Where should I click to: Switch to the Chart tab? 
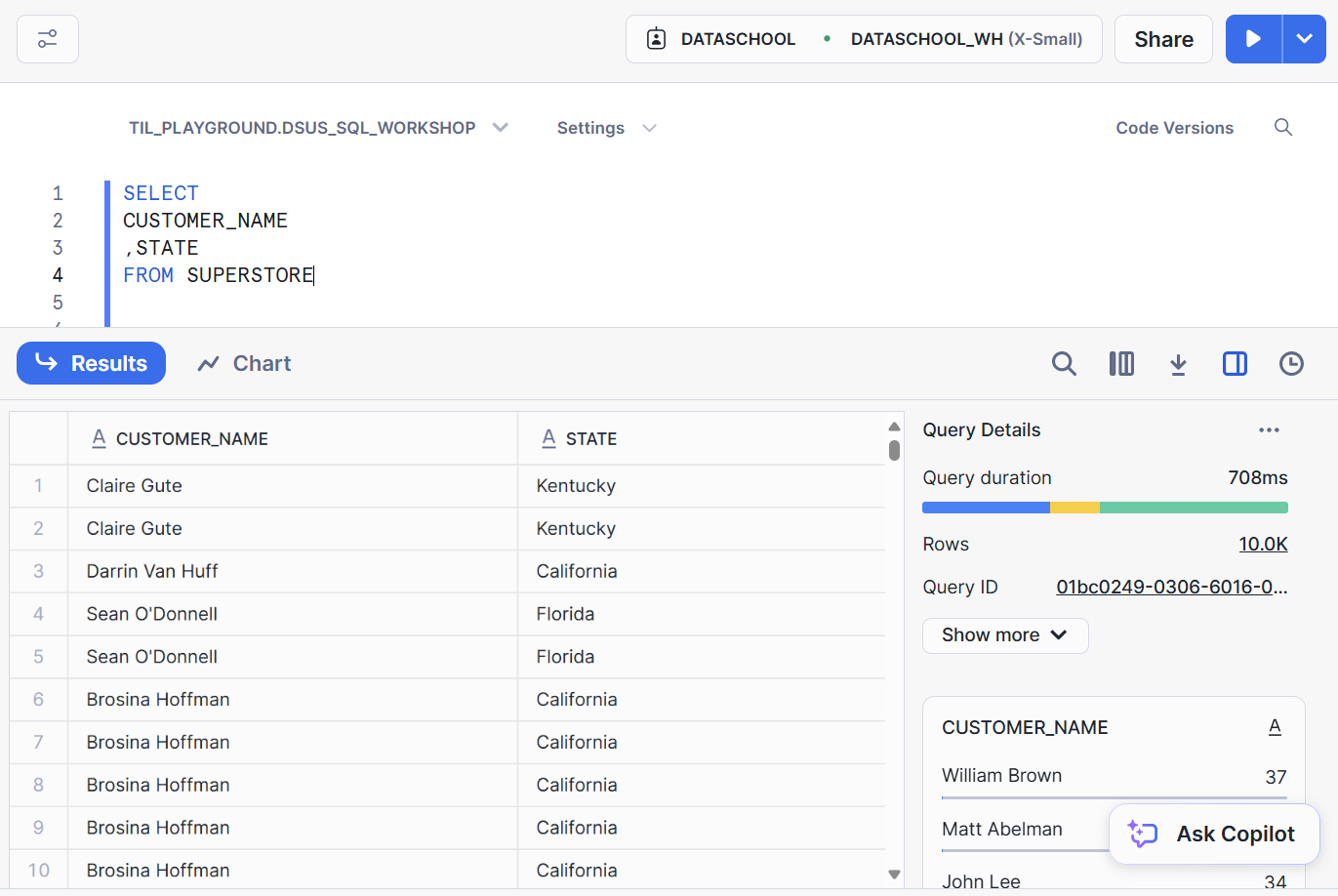click(x=245, y=364)
